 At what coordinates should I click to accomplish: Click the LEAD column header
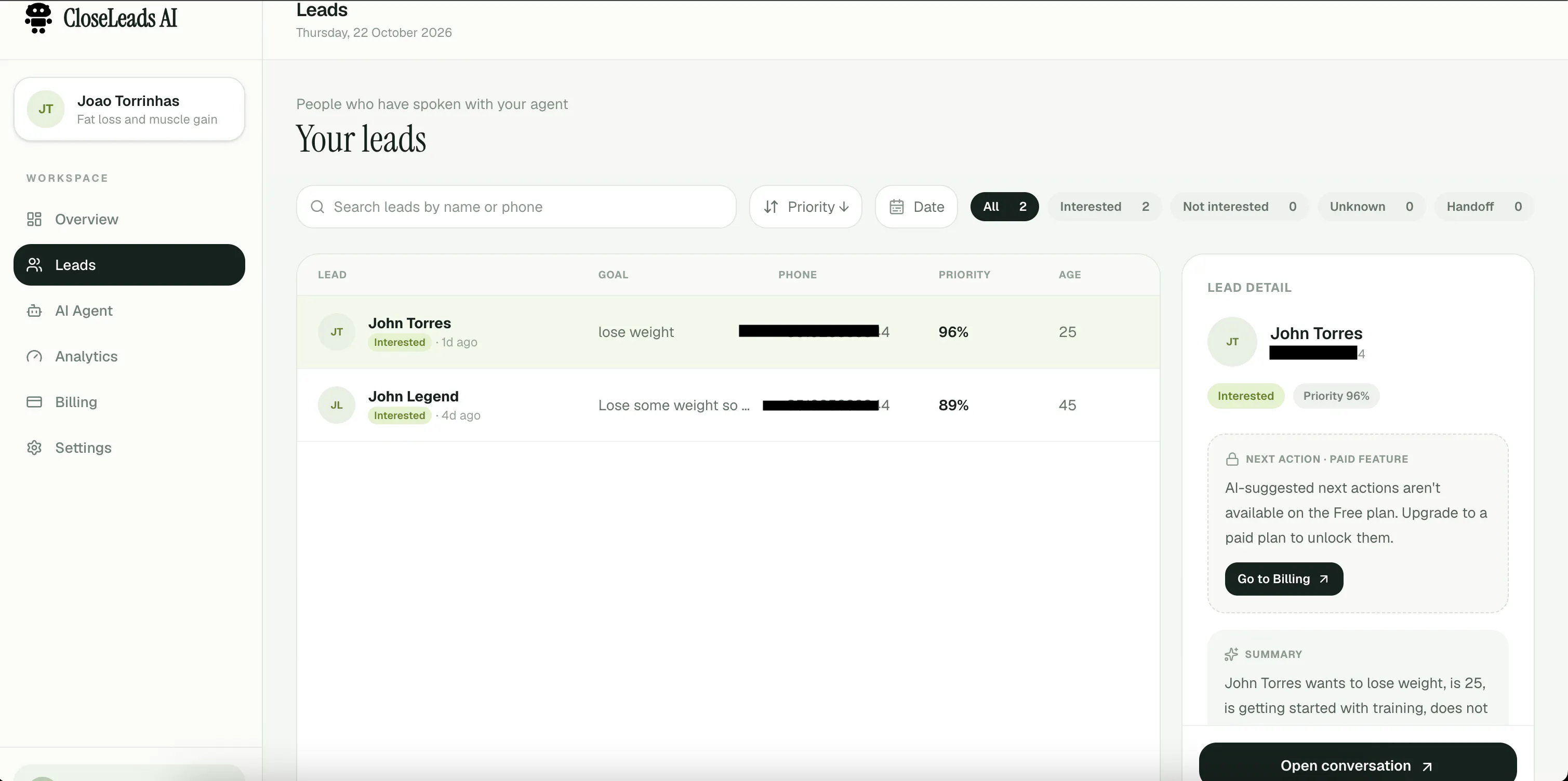(332, 275)
